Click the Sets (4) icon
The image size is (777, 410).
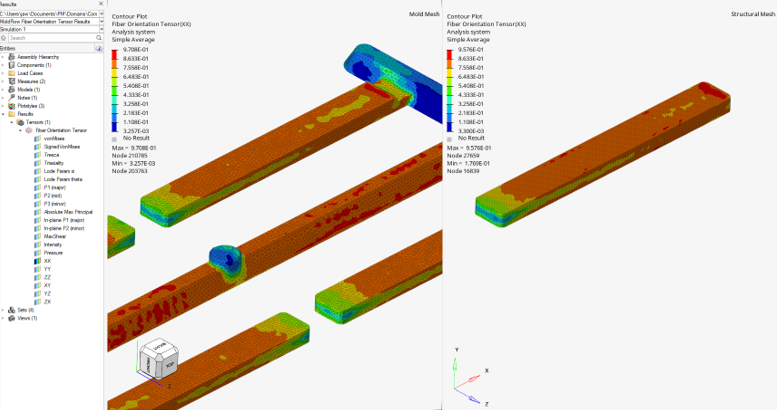pyautogui.click(x=12, y=310)
